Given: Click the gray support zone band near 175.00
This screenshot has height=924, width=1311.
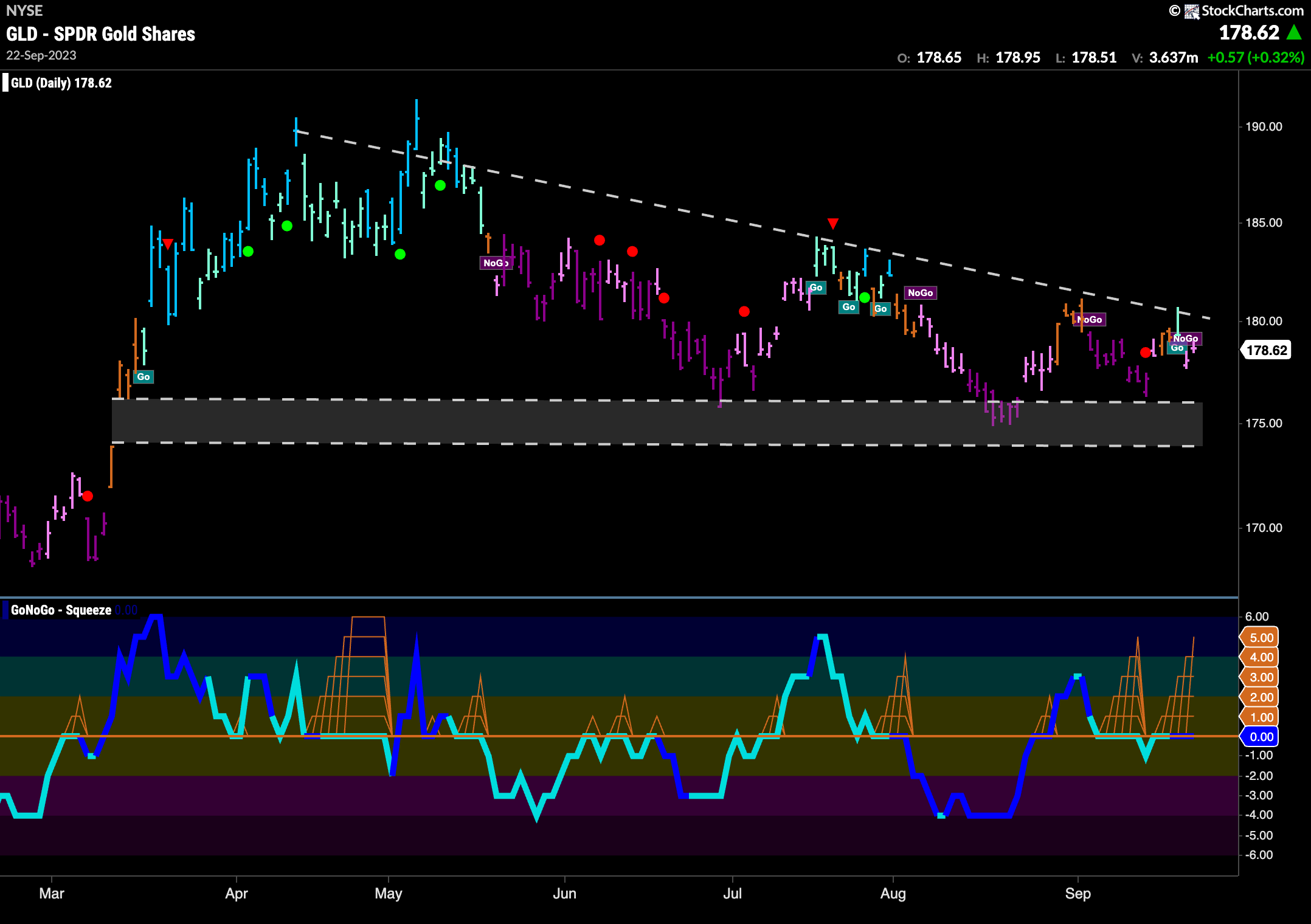Looking at the screenshot, I should 657,422.
